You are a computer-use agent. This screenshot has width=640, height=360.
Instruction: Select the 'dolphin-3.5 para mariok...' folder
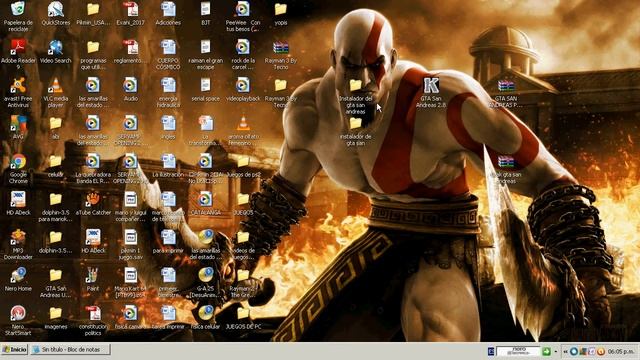(x=56, y=206)
